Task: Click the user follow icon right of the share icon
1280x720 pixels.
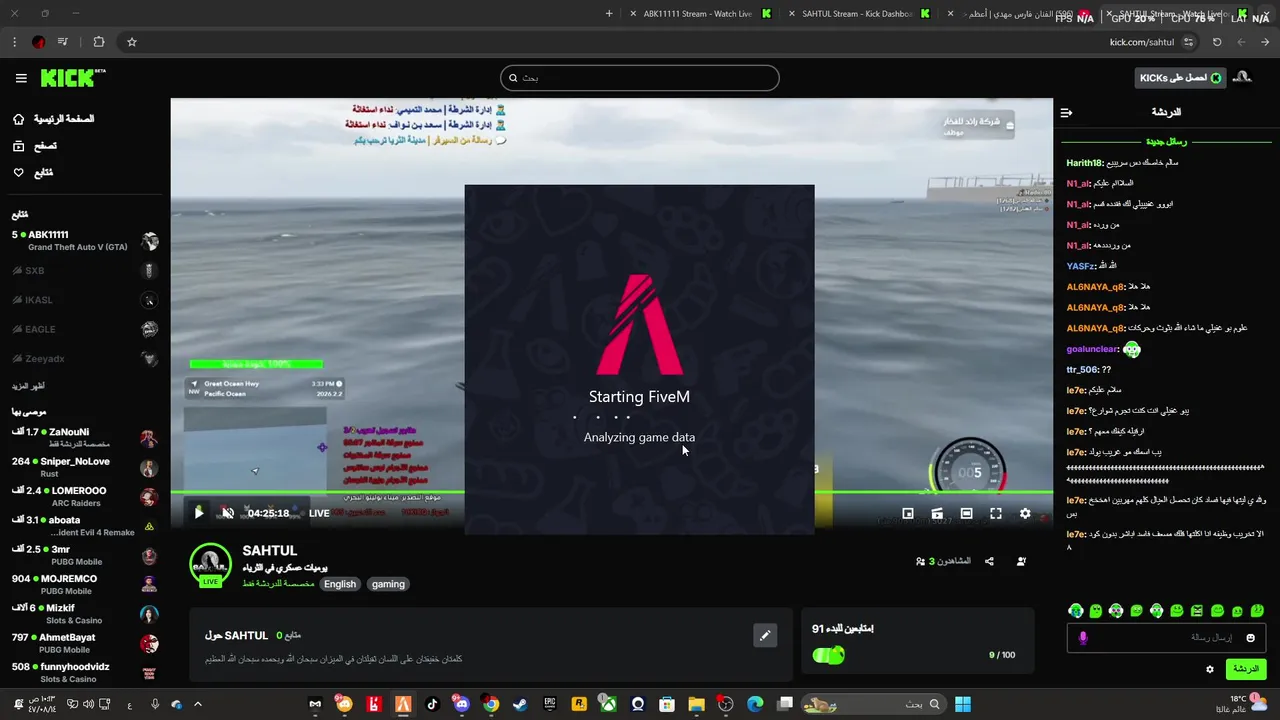Action: coord(1021,561)
